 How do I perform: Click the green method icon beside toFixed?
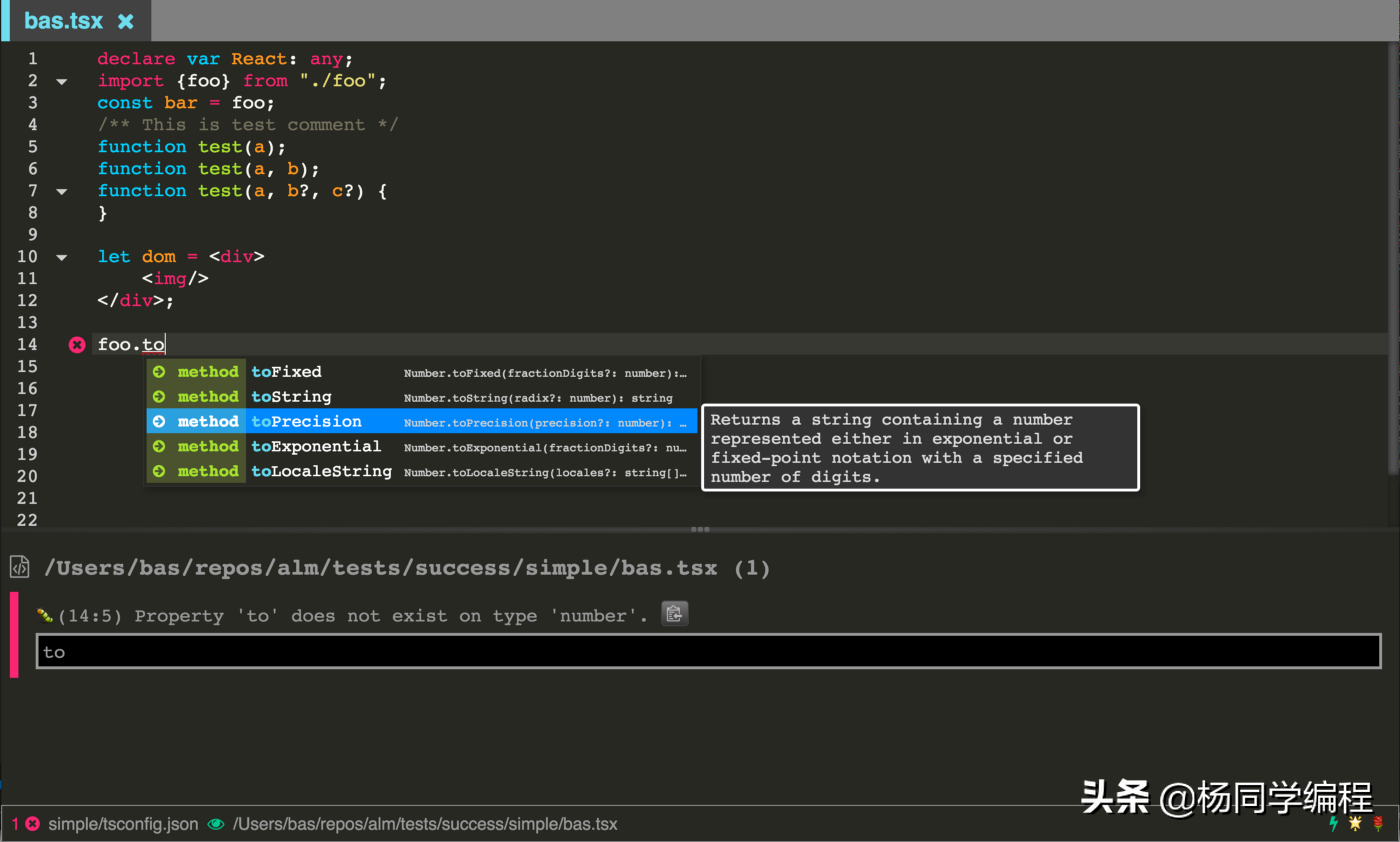[x=159, y=371]
